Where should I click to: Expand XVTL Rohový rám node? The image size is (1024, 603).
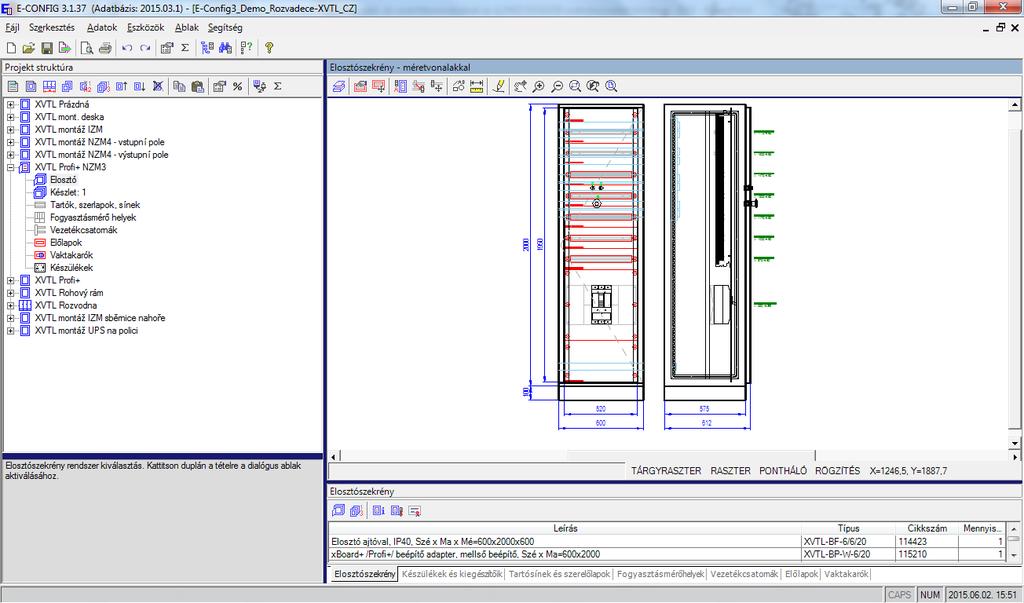click(x=10, y=293)
